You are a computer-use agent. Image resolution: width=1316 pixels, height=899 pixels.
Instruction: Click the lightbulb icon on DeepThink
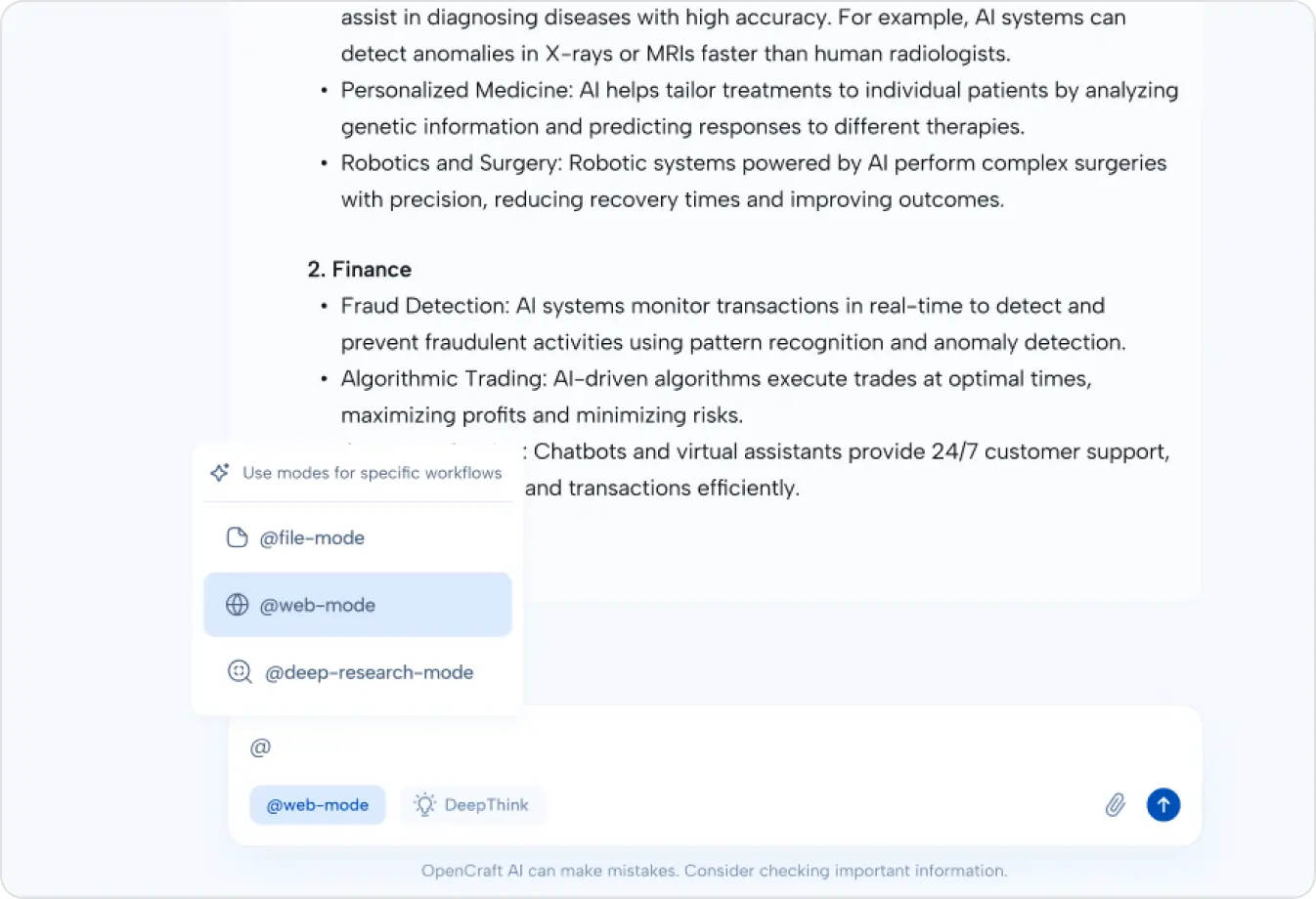tap(424, 805)
